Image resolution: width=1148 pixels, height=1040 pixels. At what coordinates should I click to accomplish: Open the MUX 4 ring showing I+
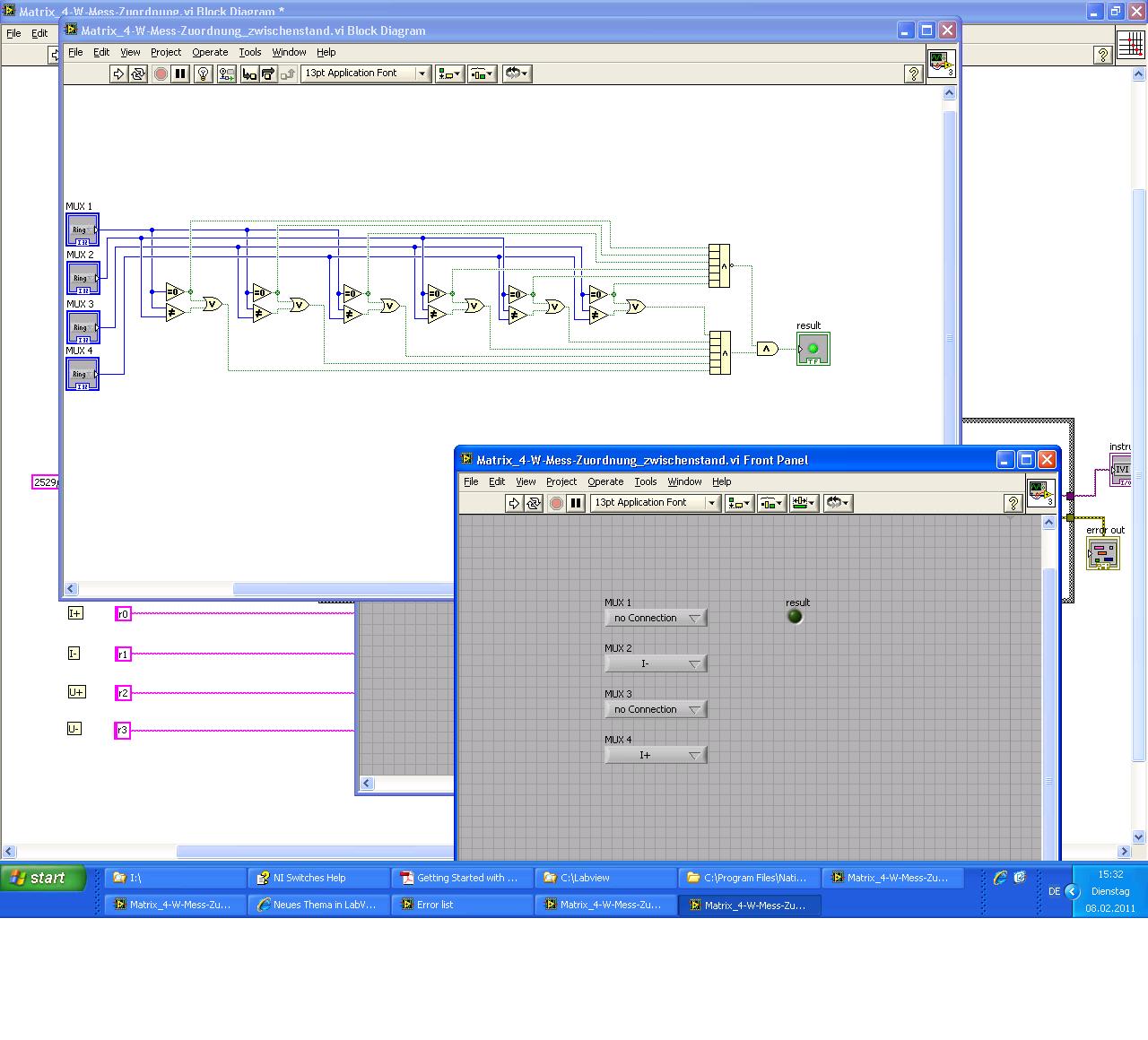(656, 755)
